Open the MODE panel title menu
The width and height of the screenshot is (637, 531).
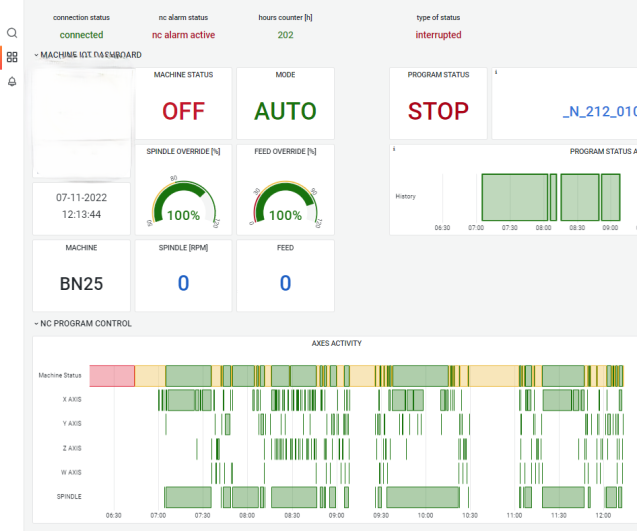point(285,75)
